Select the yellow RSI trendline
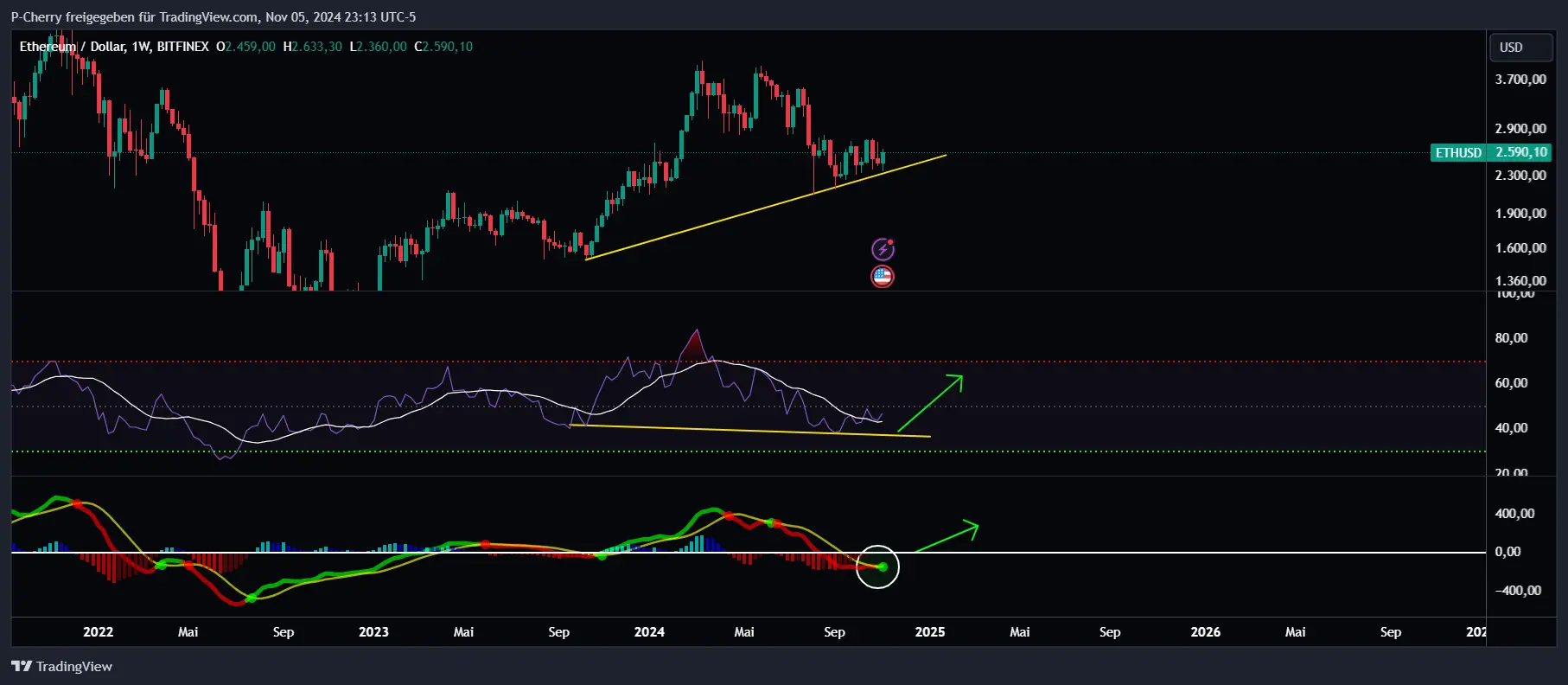This screenshot has width=1568, height=685. [750, 431]
